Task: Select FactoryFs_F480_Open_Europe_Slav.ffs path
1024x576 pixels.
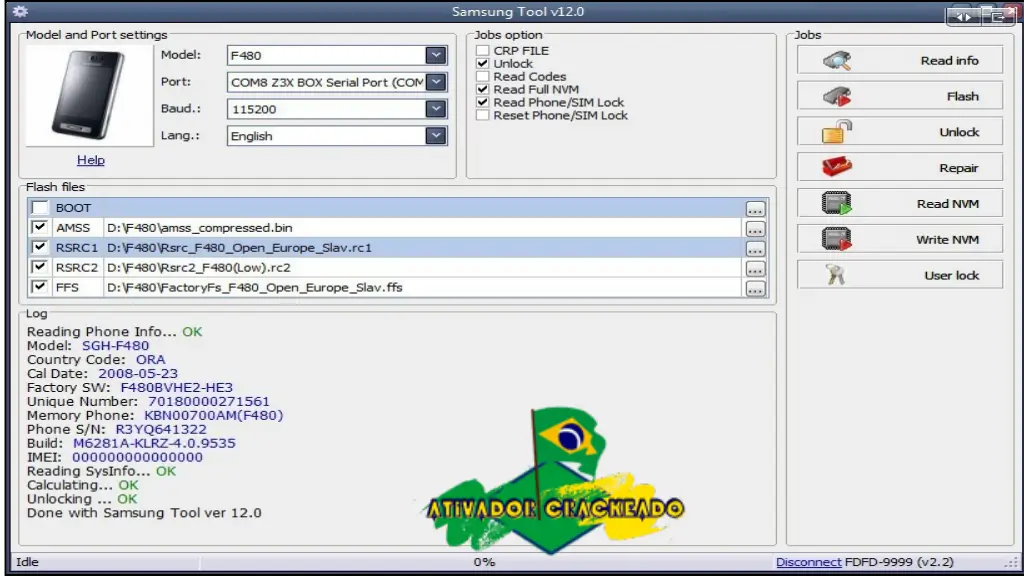Action: [255, 287]
